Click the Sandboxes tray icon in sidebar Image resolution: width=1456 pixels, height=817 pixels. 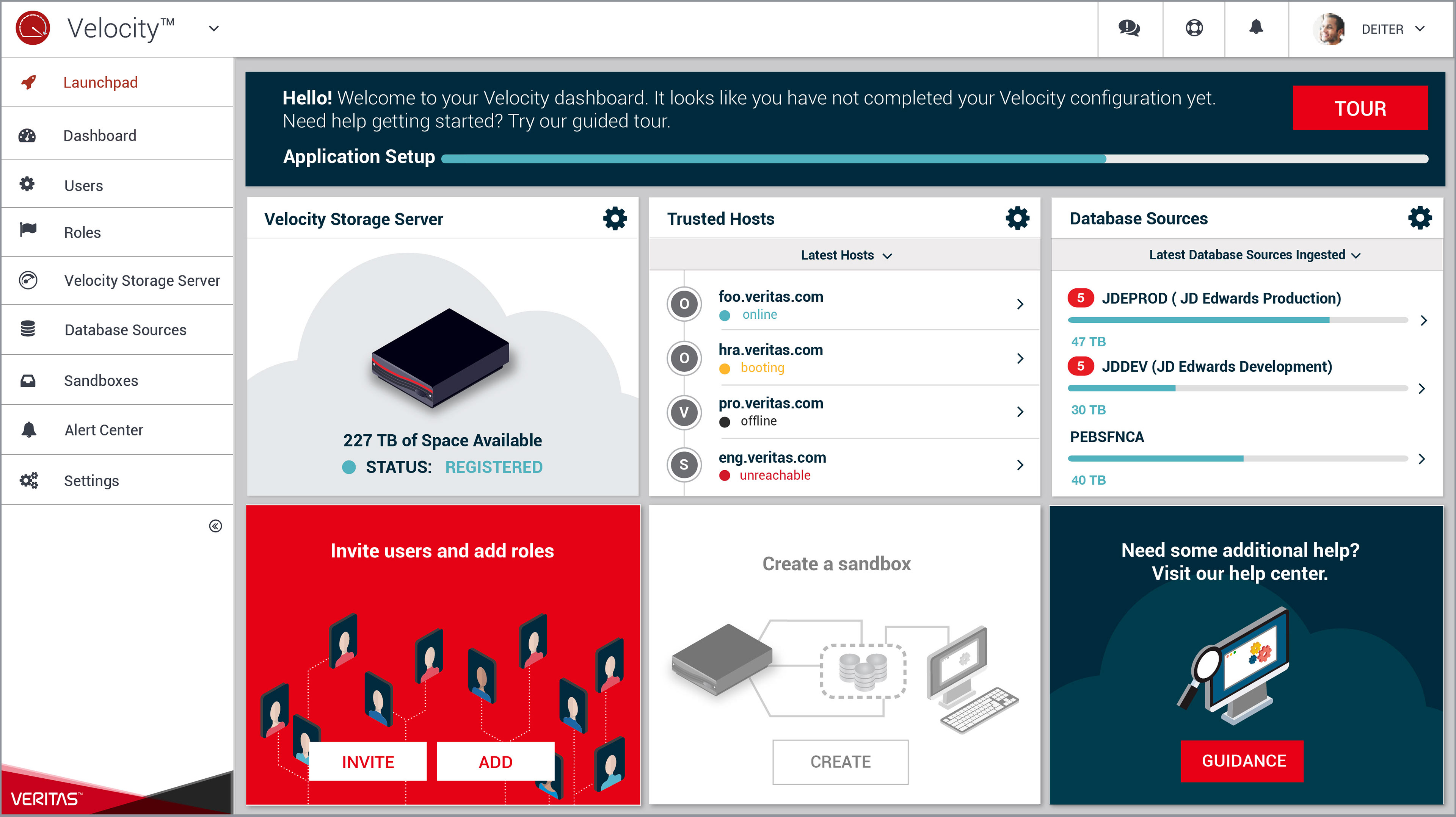28,381
